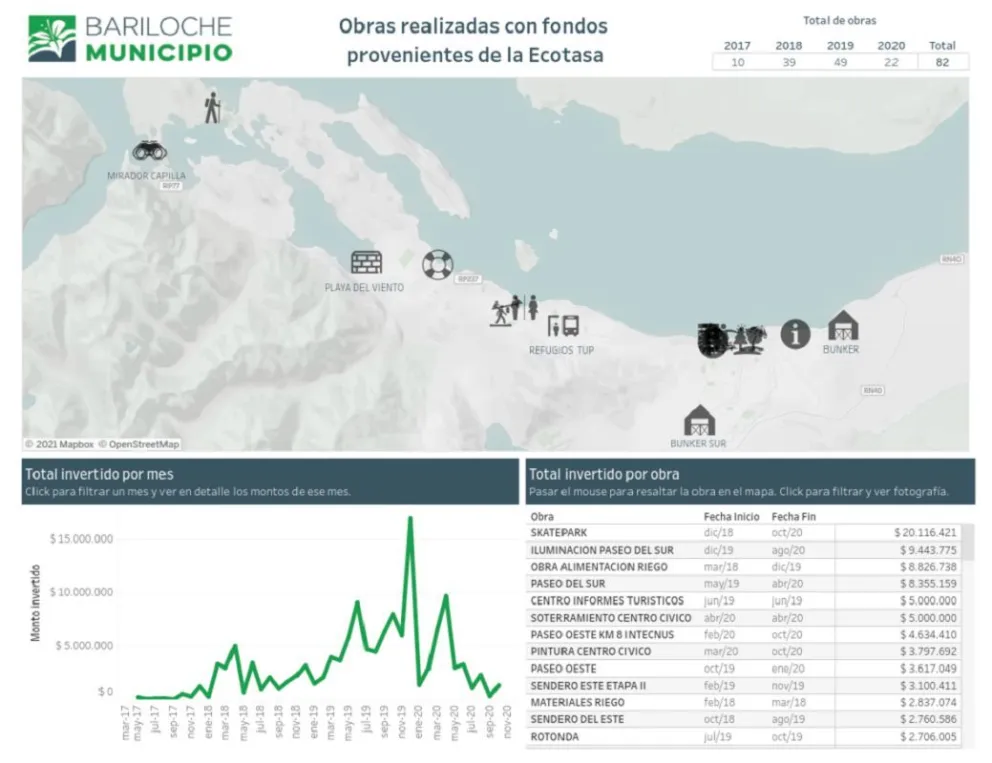Viewport: 992px width, 763px height.
Task: Click the park trees icon near Bunker
Action: click(x=748, y=337)
